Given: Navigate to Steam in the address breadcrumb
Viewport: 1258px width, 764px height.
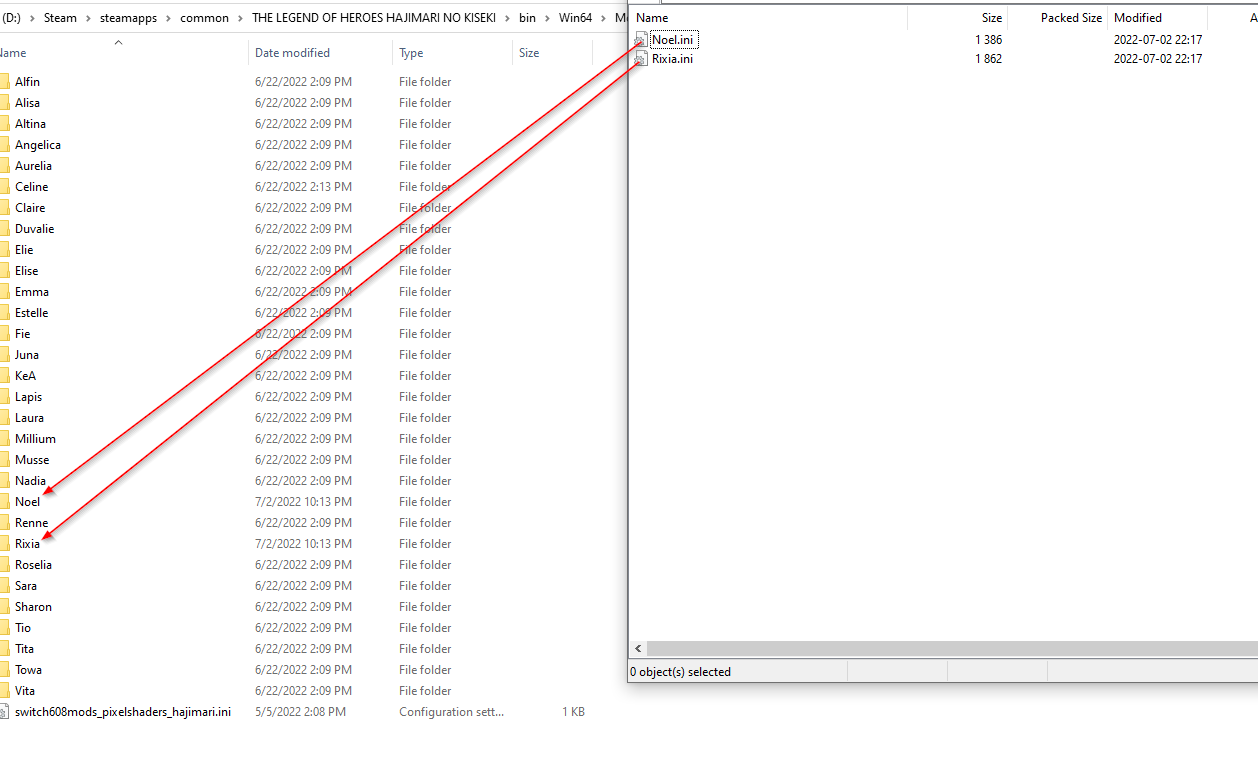Looking at the screenshot, I should tap(60, 18).
